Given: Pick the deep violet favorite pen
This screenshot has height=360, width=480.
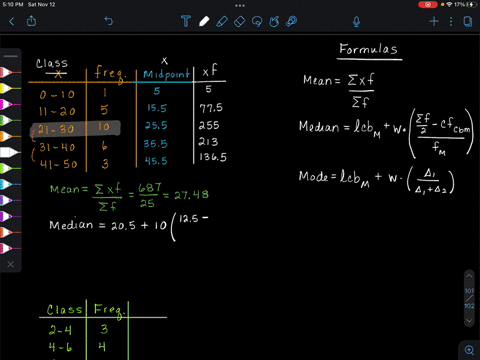Looking at the screenshot, I should [10, 216].
